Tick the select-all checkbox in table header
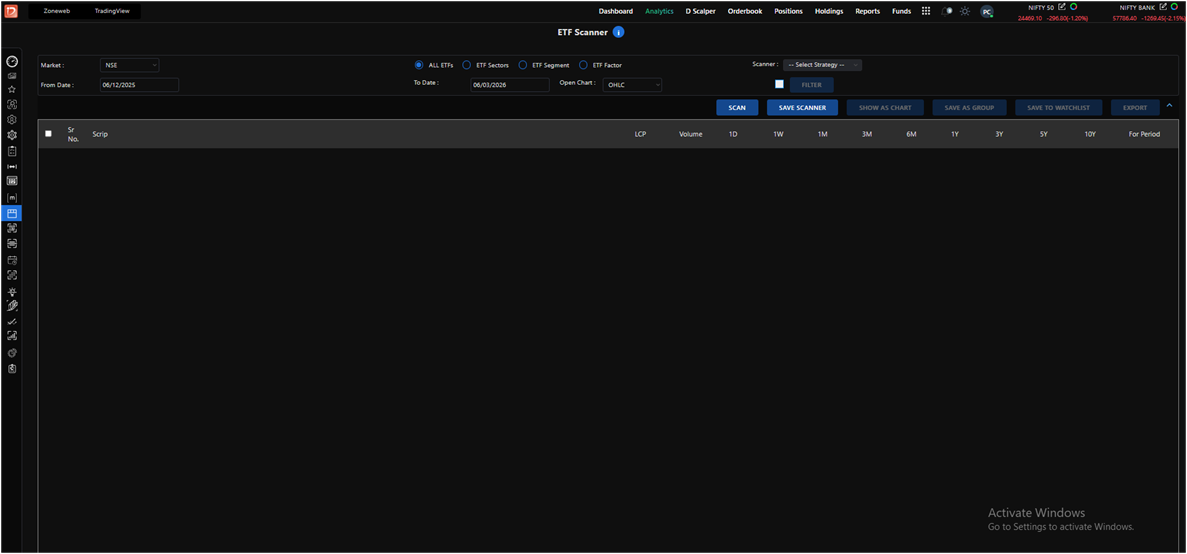This screenshot has width=1187, height=554. click(48, 133)
